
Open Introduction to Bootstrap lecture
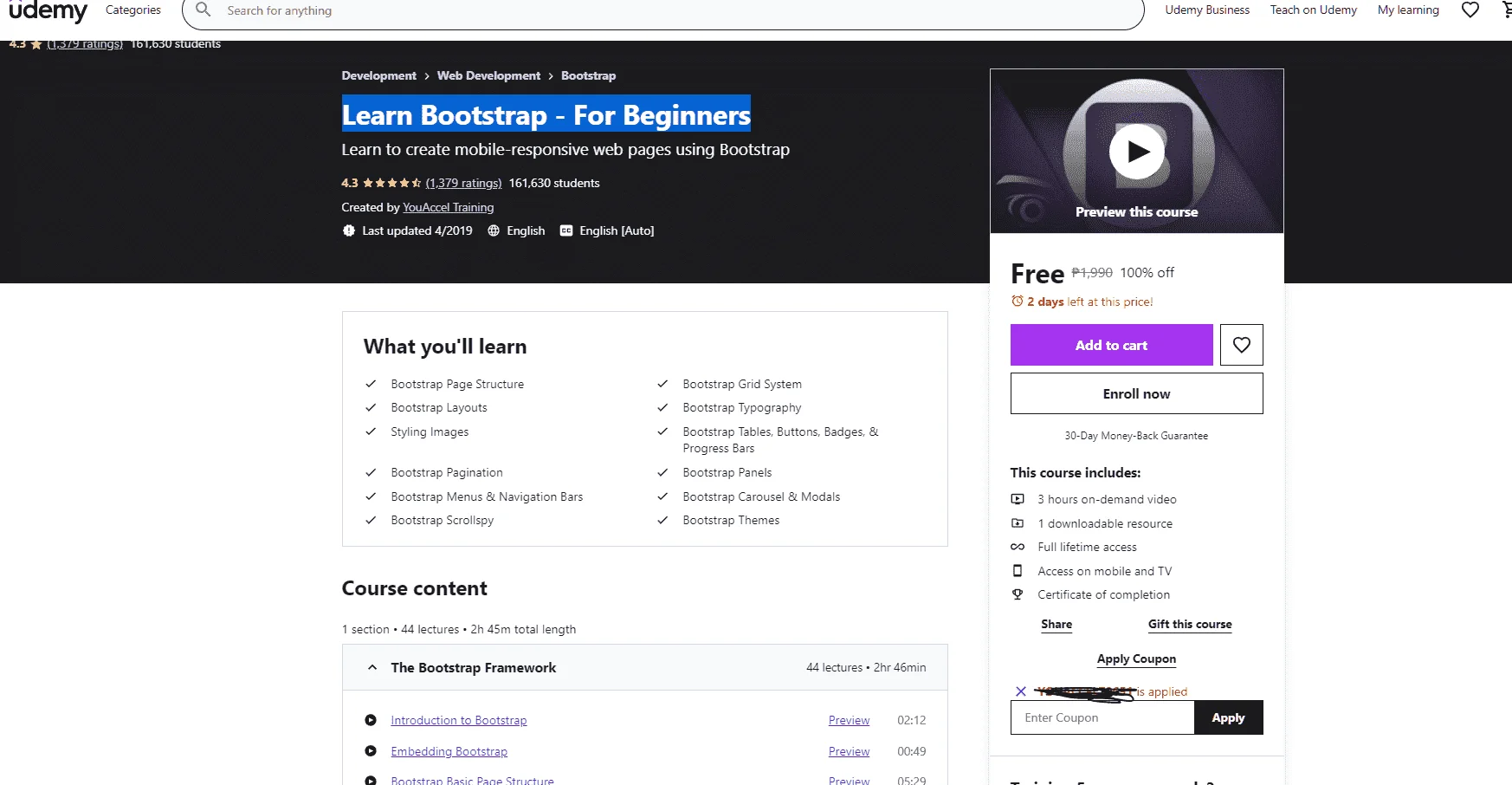458,720
